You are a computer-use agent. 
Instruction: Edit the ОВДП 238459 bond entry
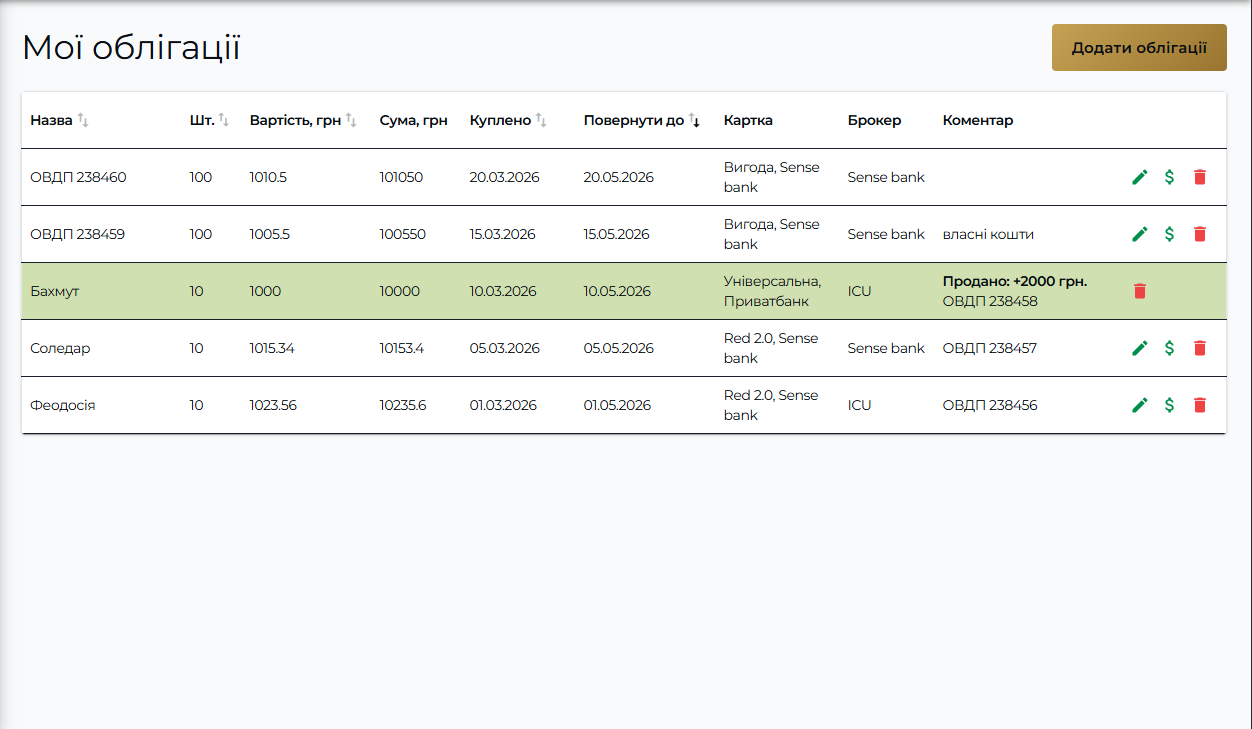point(1140,234)
